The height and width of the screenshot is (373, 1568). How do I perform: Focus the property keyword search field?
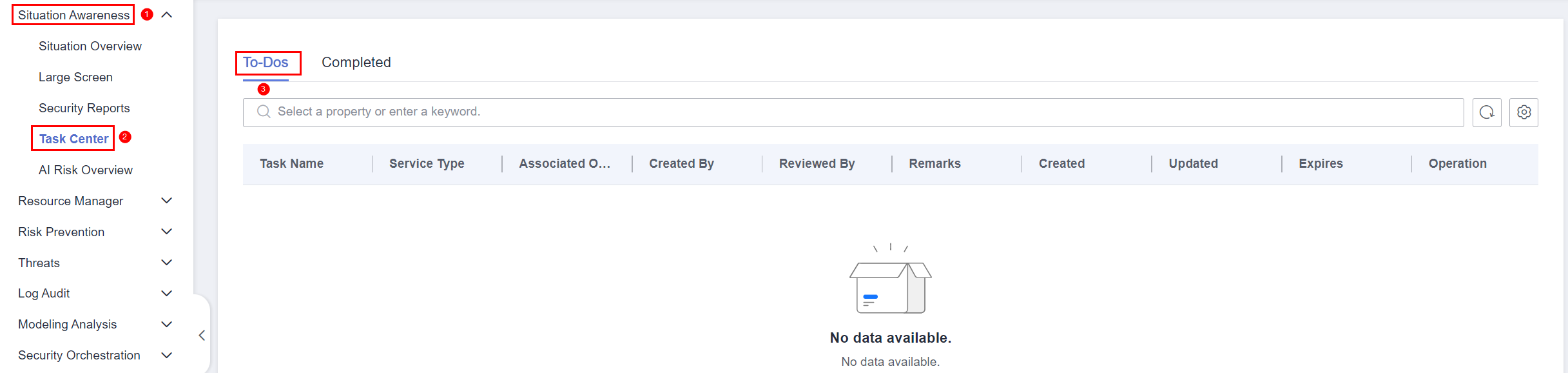click(x=864, y=112)
